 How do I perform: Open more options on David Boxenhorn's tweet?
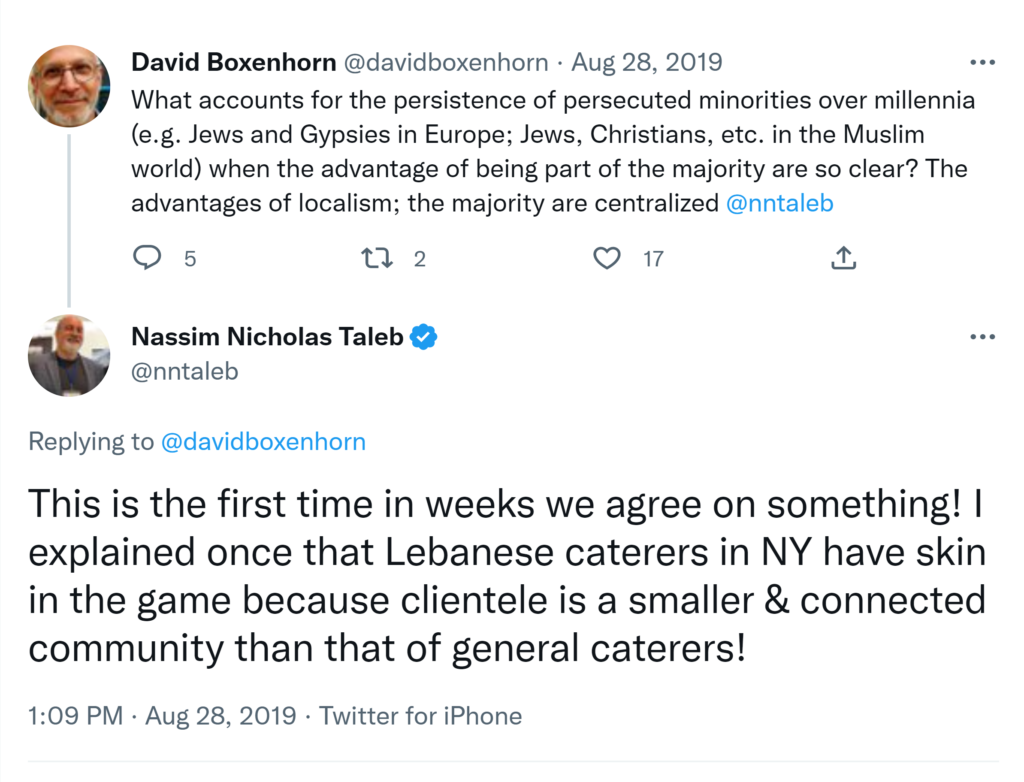[x=983, y=62]
